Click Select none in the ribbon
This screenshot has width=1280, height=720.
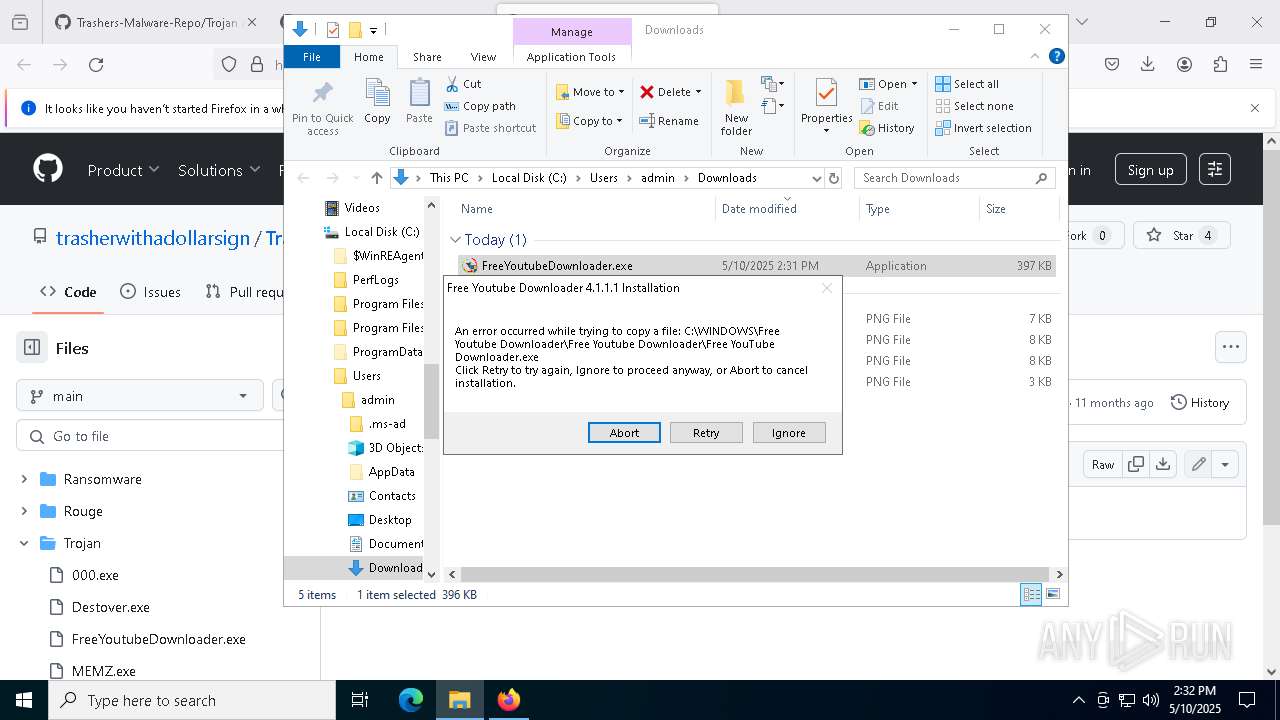[x=974, y=106]
